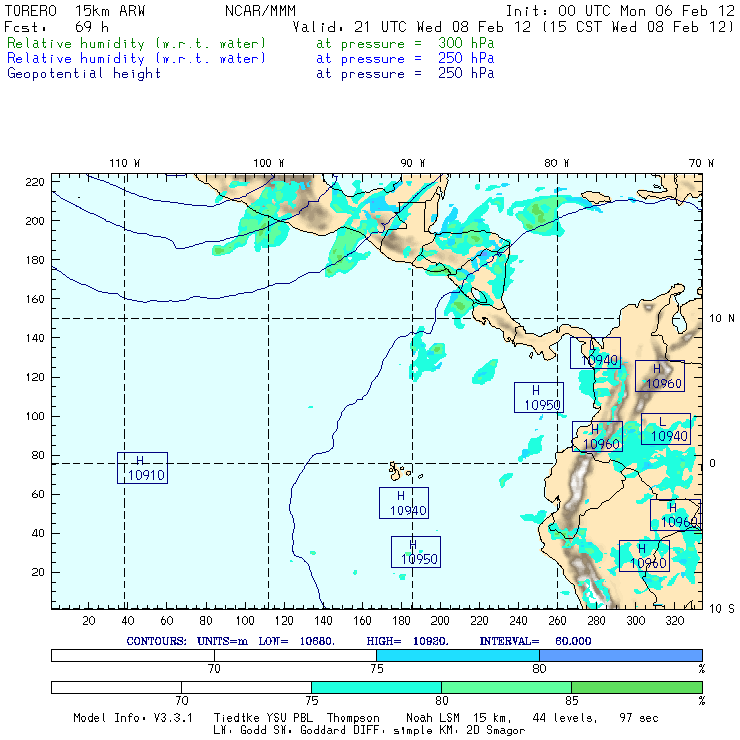Click the '100 W' longitude label

269,163
